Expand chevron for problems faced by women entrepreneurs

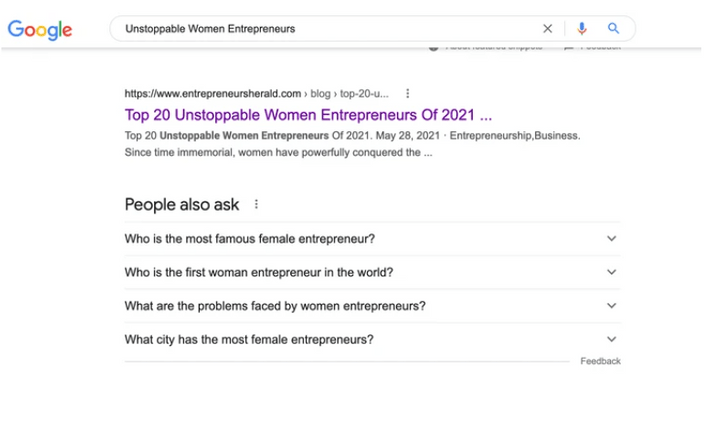612,306
